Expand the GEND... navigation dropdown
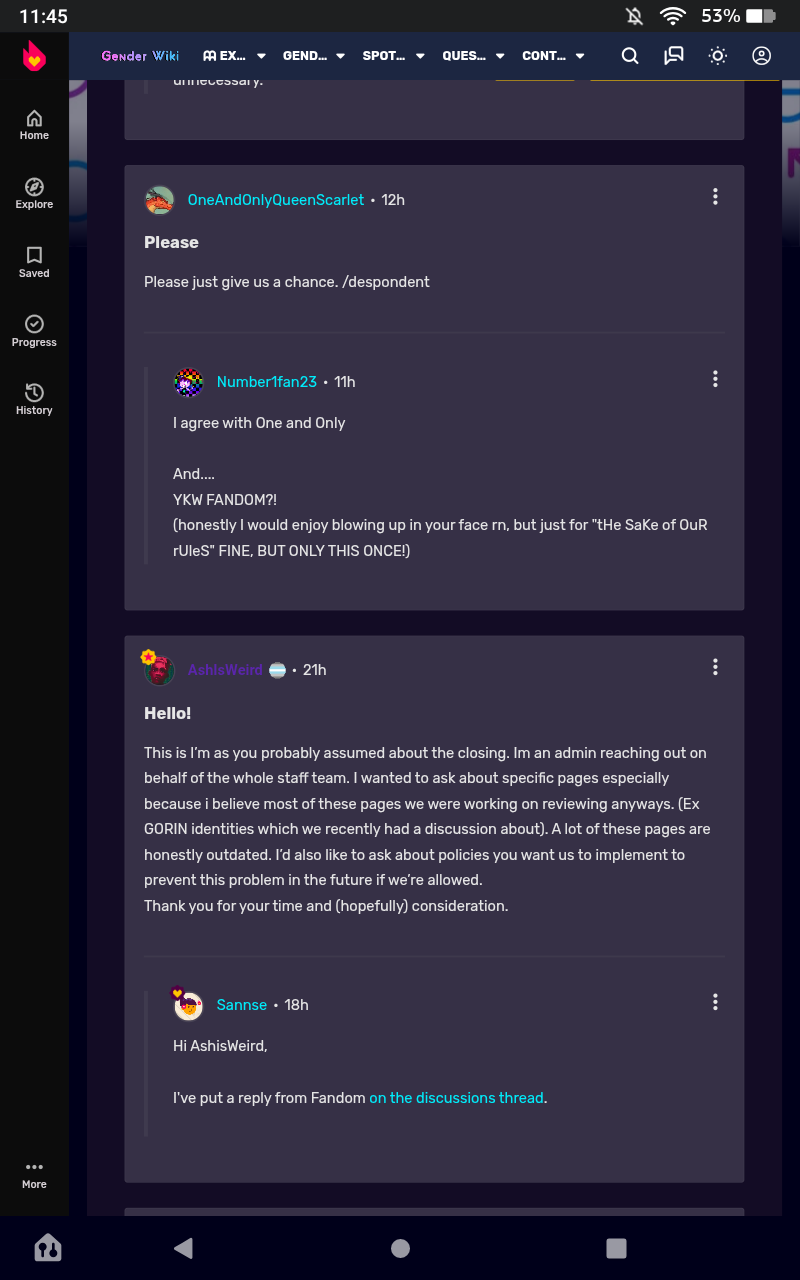The image size is (800, 1280). (314, 56)
